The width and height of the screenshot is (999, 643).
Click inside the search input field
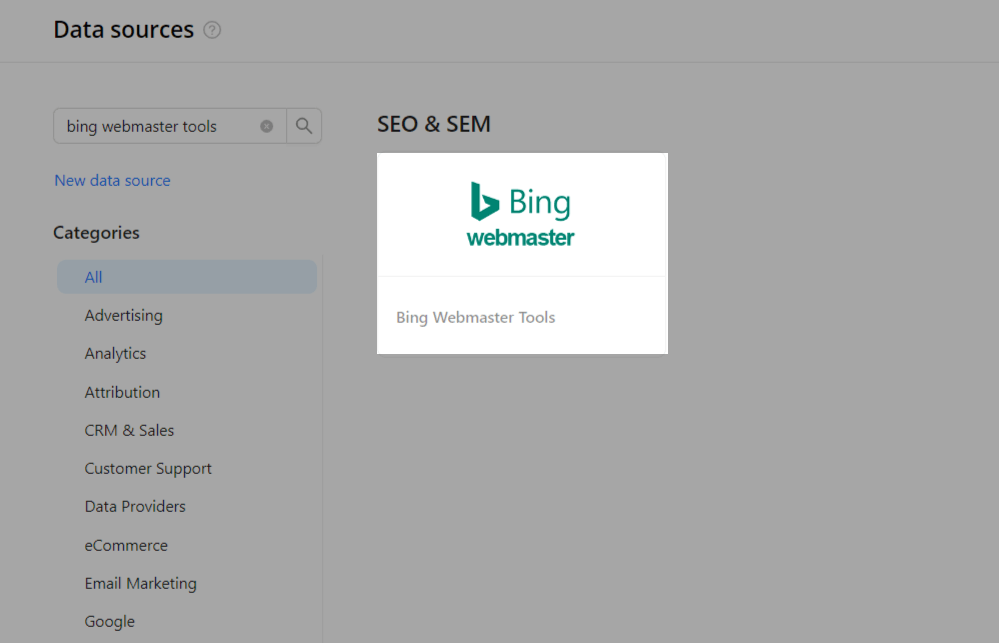[160, 125]
